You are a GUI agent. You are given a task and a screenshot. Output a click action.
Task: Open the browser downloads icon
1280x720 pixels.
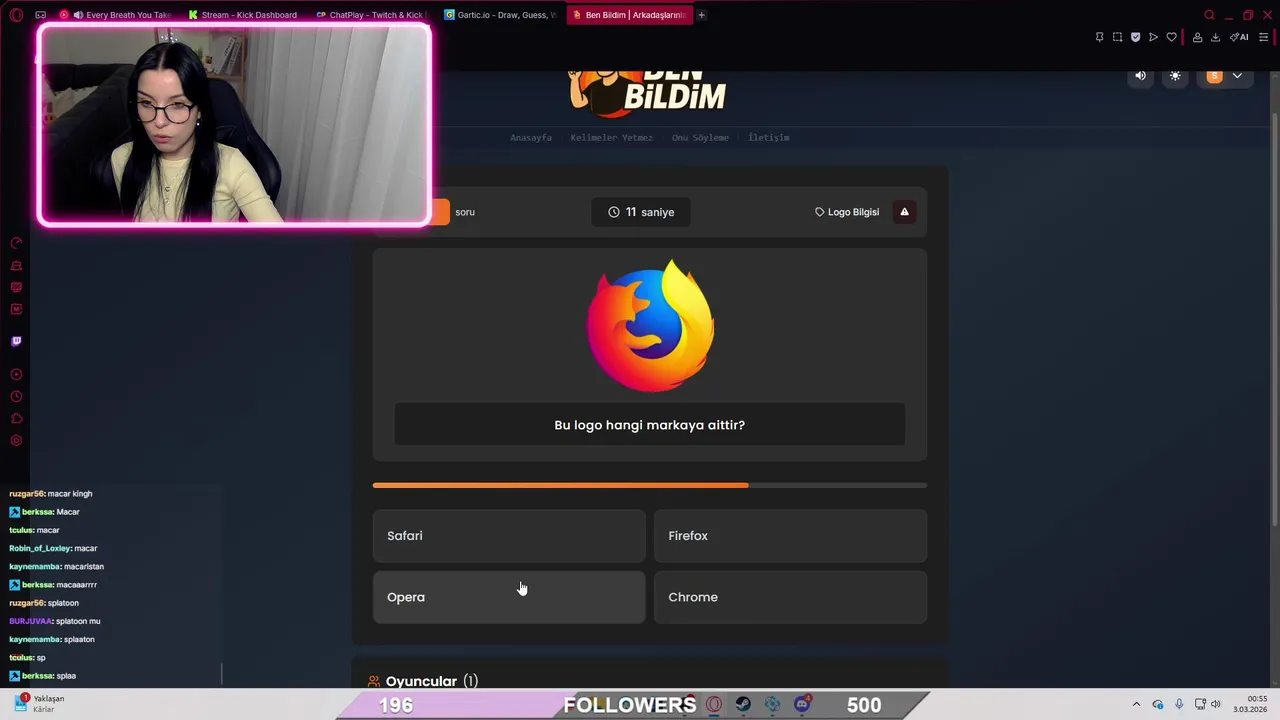[1215, 37]
